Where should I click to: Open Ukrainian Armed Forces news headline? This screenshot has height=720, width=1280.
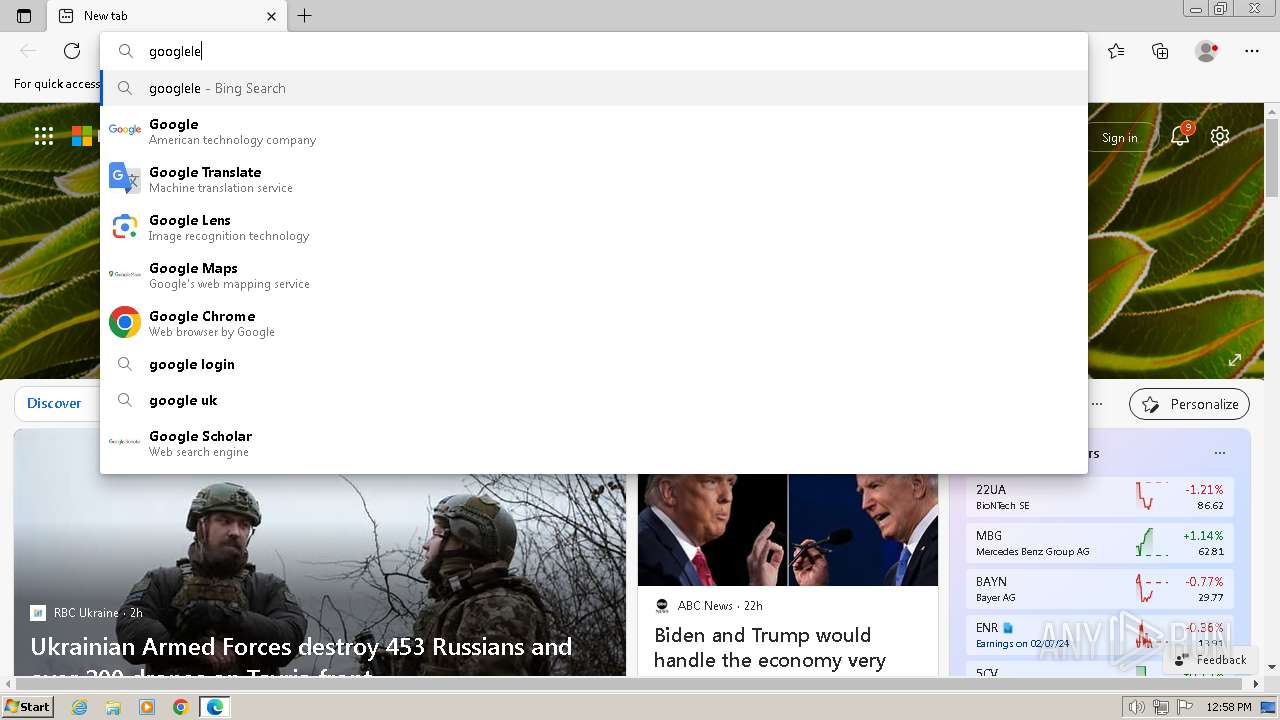(301, 658)
